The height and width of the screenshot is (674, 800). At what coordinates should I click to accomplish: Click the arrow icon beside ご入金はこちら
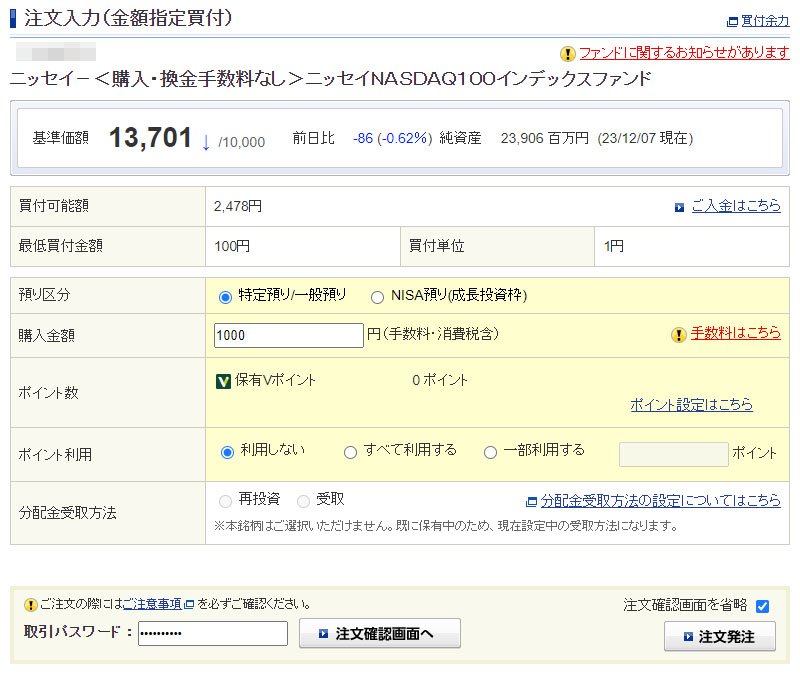(x=679, y=207)
